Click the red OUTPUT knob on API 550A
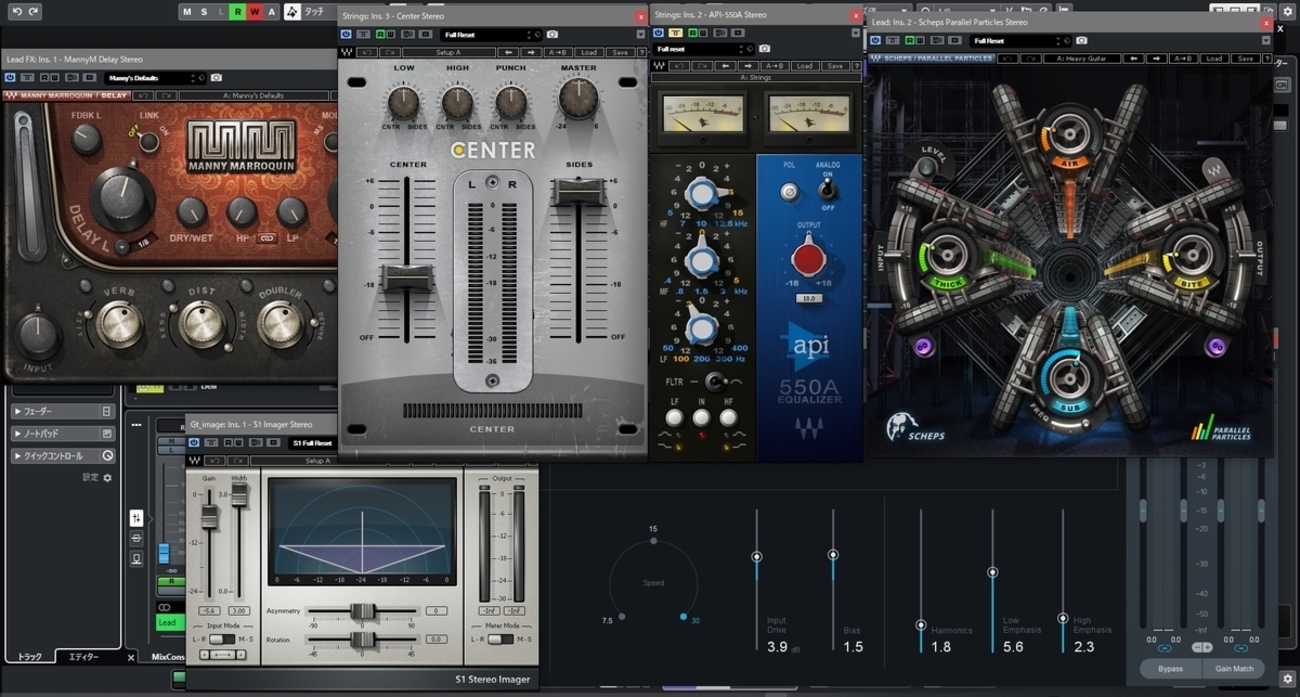Screen dimensions: 1300x697 (808, 257)
